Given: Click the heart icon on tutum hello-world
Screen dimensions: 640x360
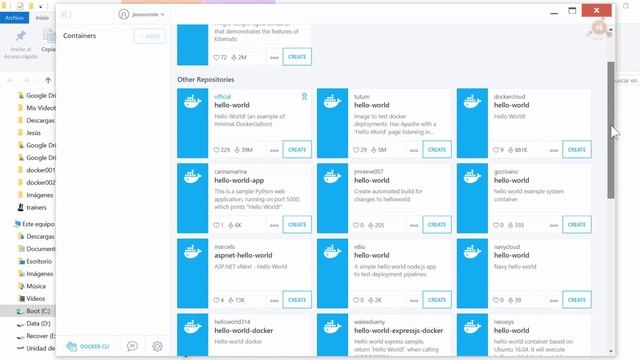Looking at the screenshot, I should click(x=356, y=150).
